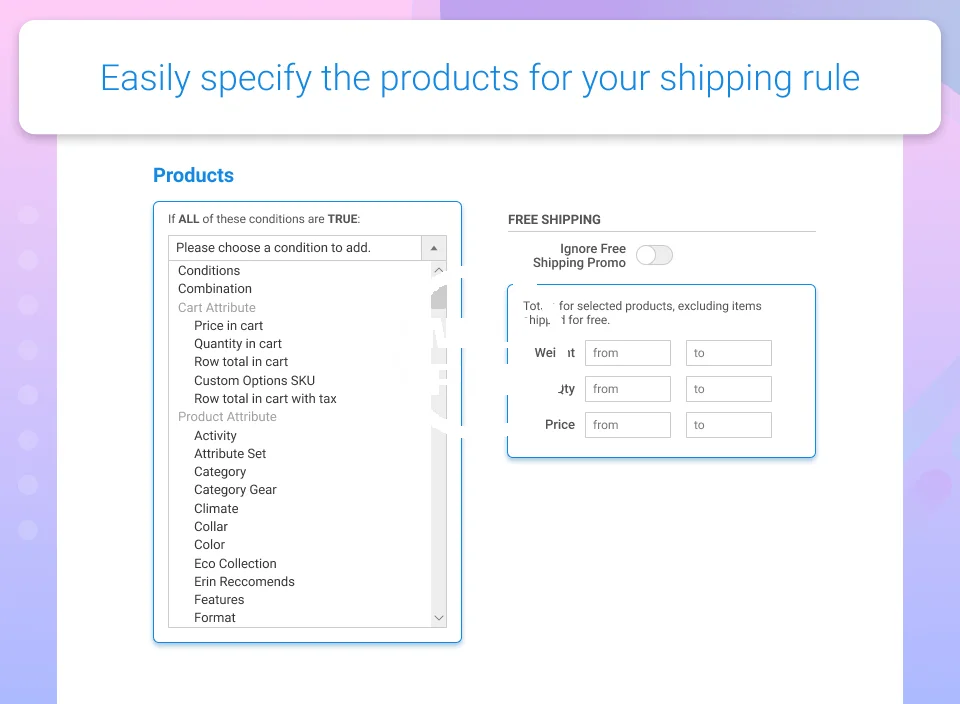Choose 'Custom Options SKU' condition
Screen dimensions: 960x704
click(254, 381)
